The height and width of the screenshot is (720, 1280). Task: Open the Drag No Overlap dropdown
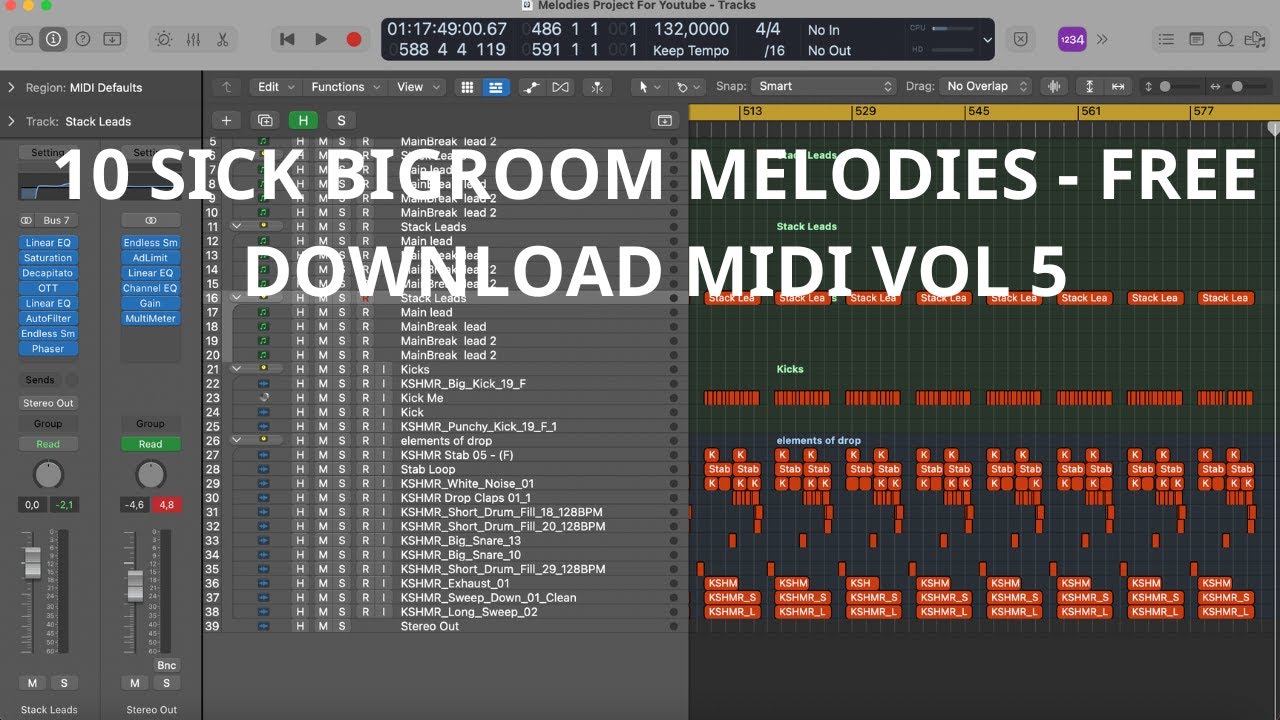pos(986,87)
